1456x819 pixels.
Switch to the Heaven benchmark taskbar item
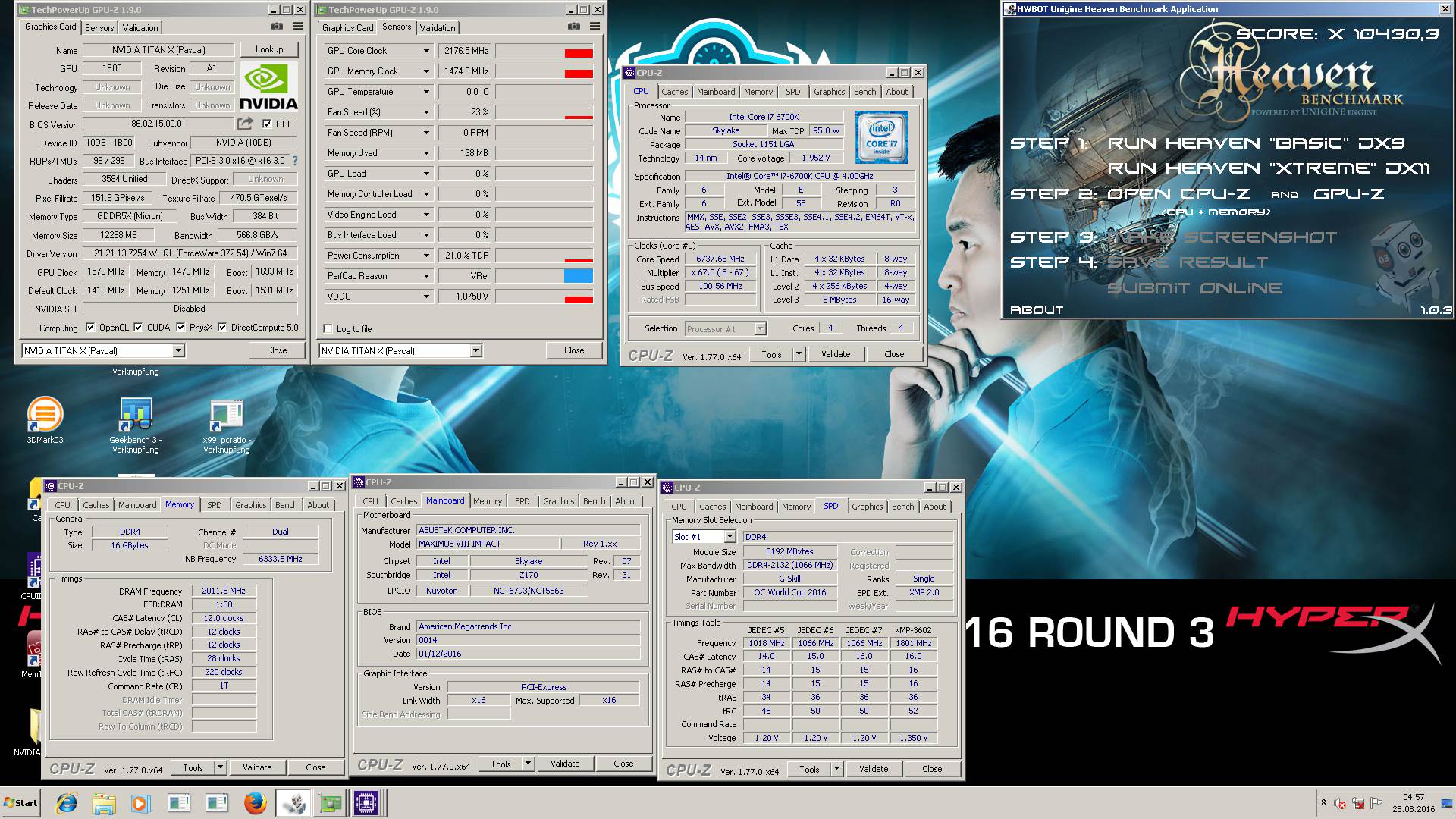tap(293, 803)
